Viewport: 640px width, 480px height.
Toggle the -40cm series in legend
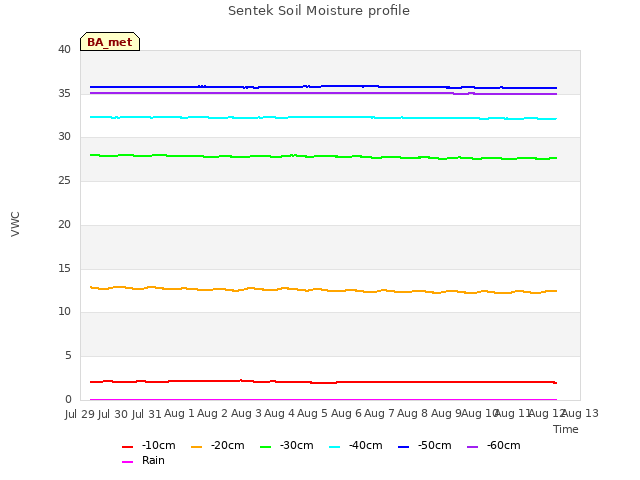click(x=356, y=445)
